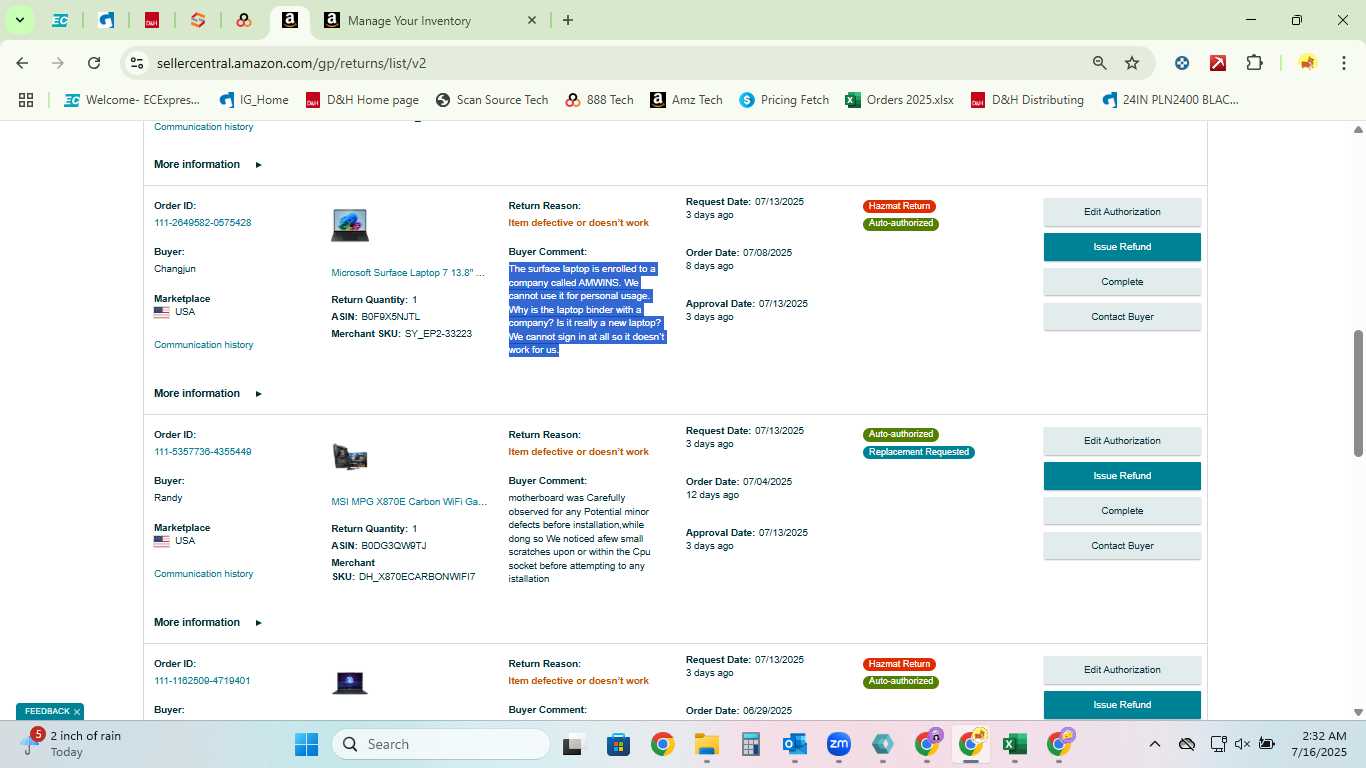This screenshot has height=768, width=1366.
Task: Edit Authorization for the MSI motherboard return
Action: [1122, 441]
